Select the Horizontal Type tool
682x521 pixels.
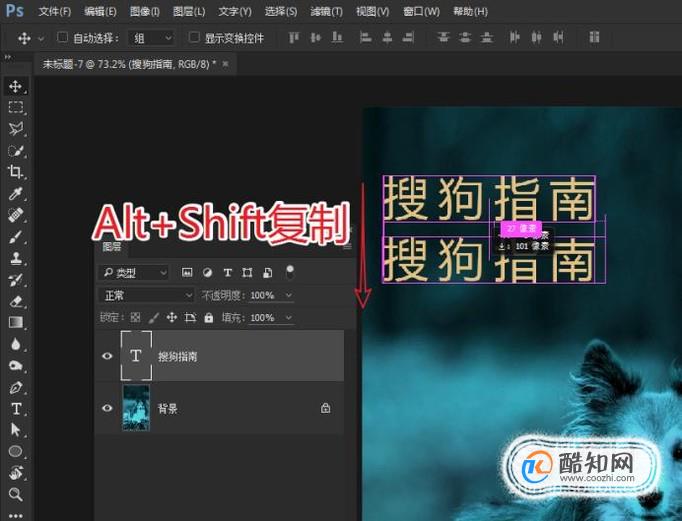click(16, 408)
